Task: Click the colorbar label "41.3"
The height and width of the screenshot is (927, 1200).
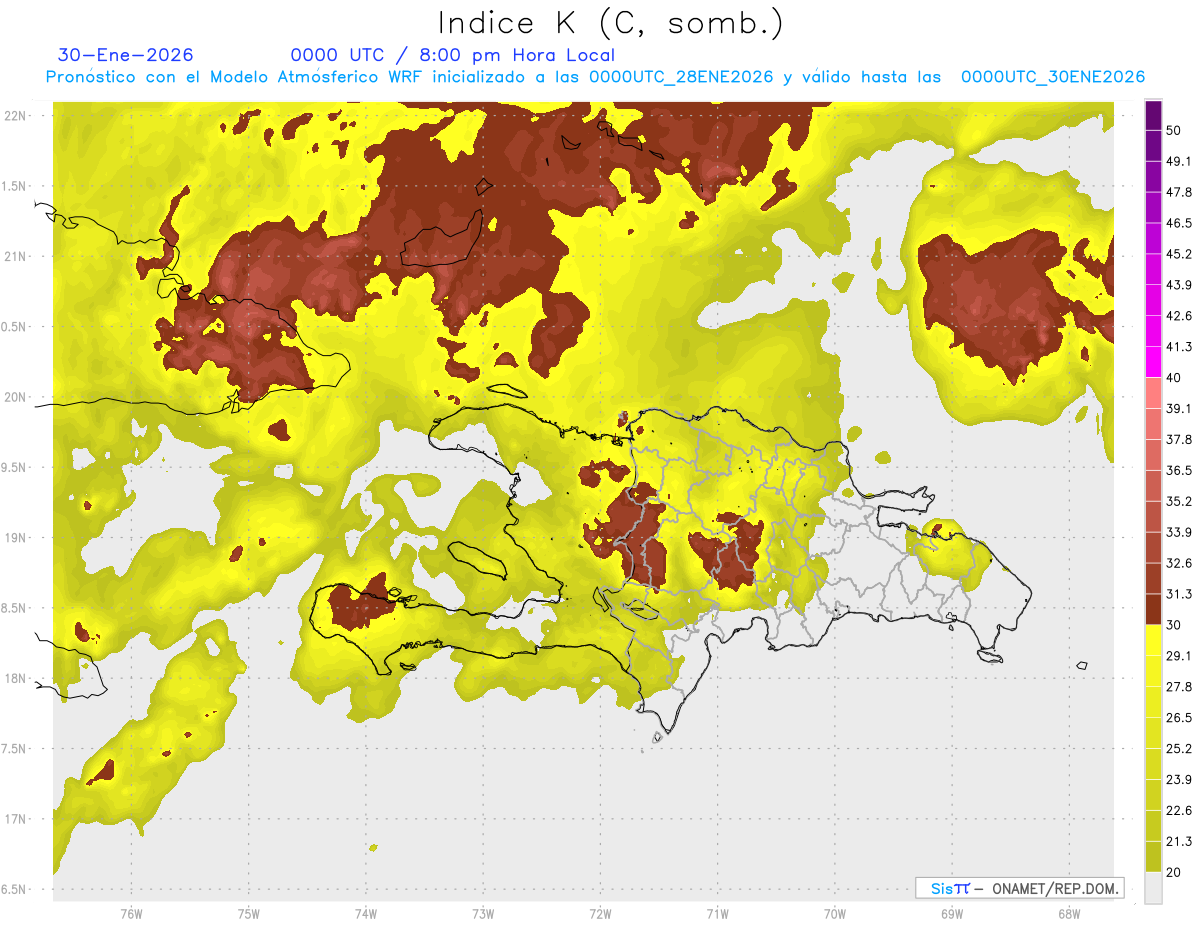Action: coord(1179,347)
